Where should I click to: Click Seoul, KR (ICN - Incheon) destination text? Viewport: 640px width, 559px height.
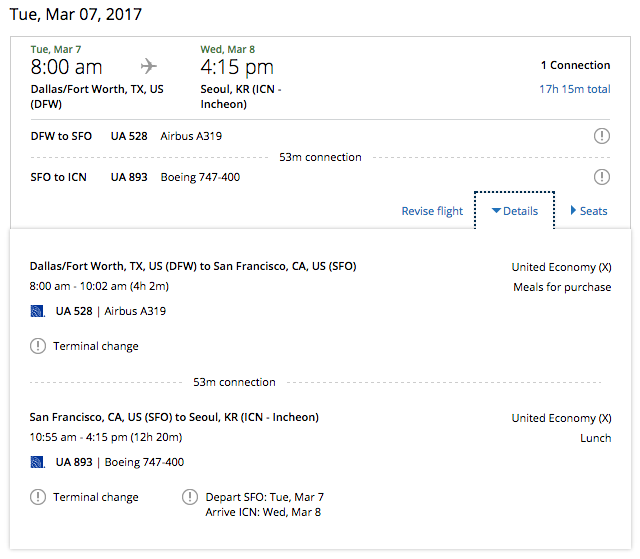(x=241, y=97)
